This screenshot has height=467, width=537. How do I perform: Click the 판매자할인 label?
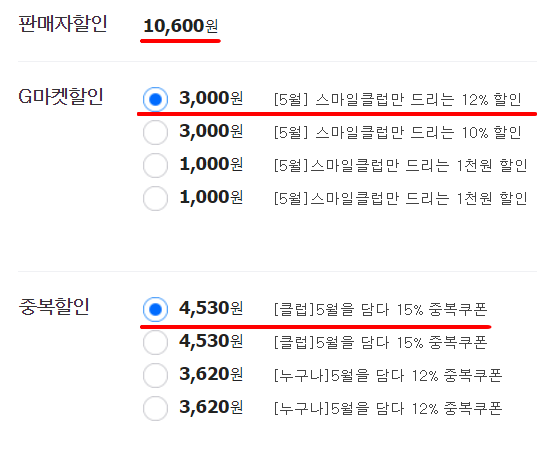click(63, 24)
